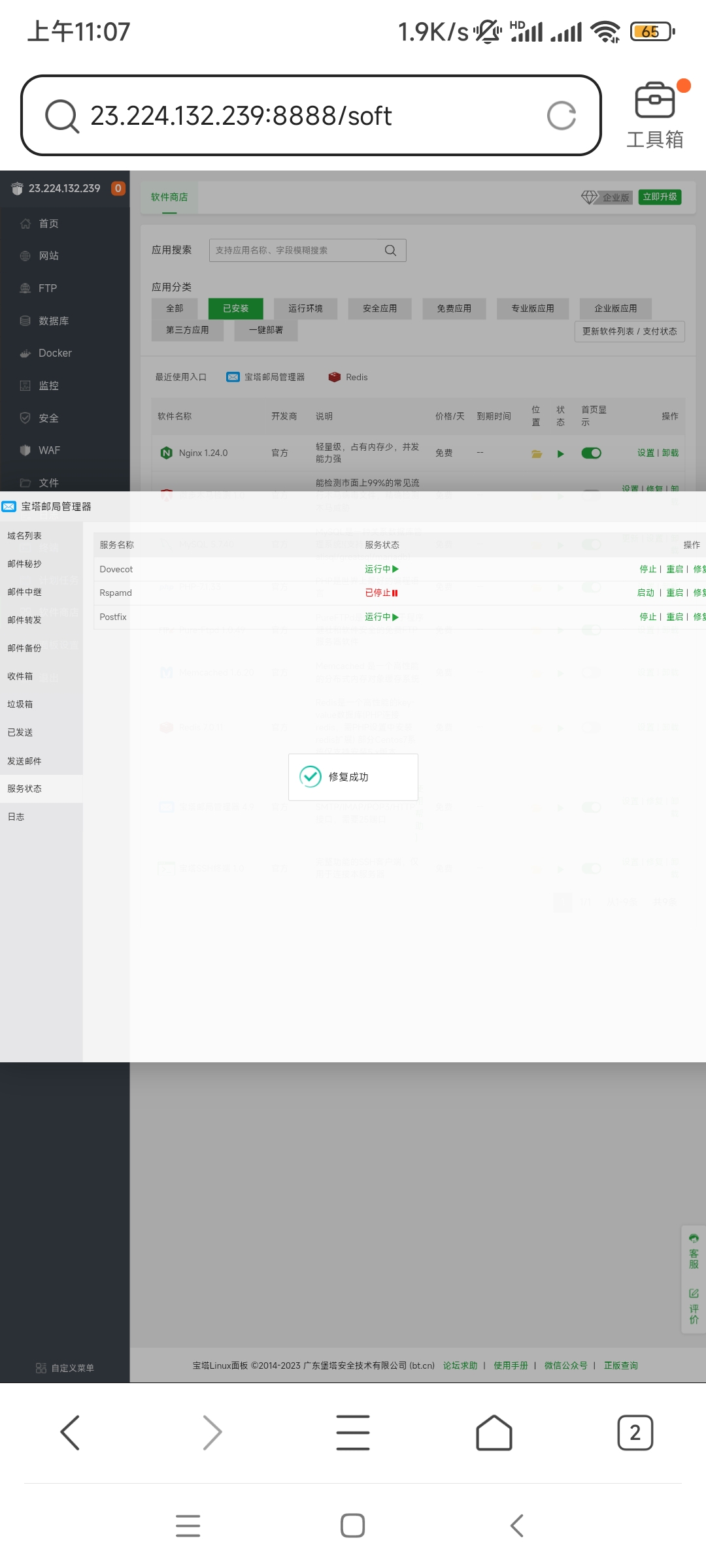706x1568 pixels.
Task: Open Android recent apps menu button
Action: (188, 1526)
